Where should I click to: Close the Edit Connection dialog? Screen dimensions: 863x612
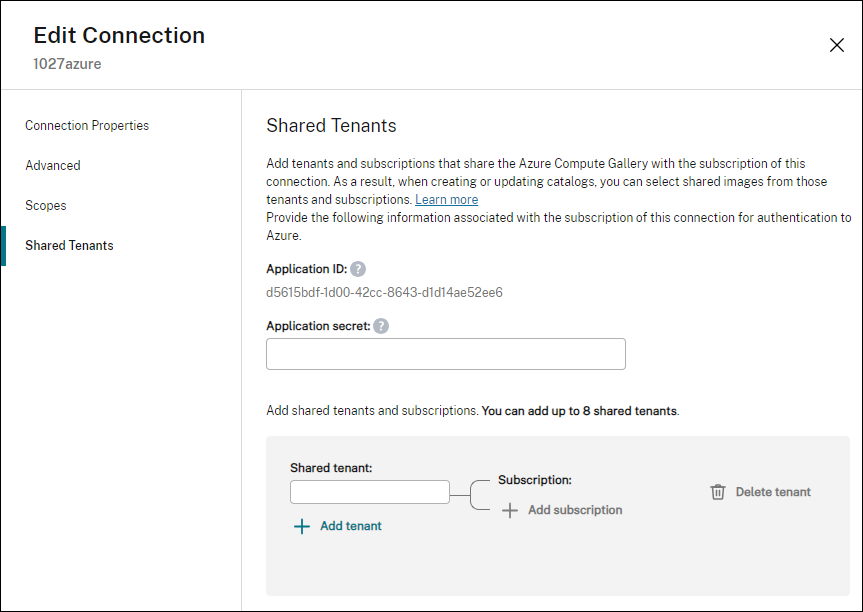coord(837,45)
